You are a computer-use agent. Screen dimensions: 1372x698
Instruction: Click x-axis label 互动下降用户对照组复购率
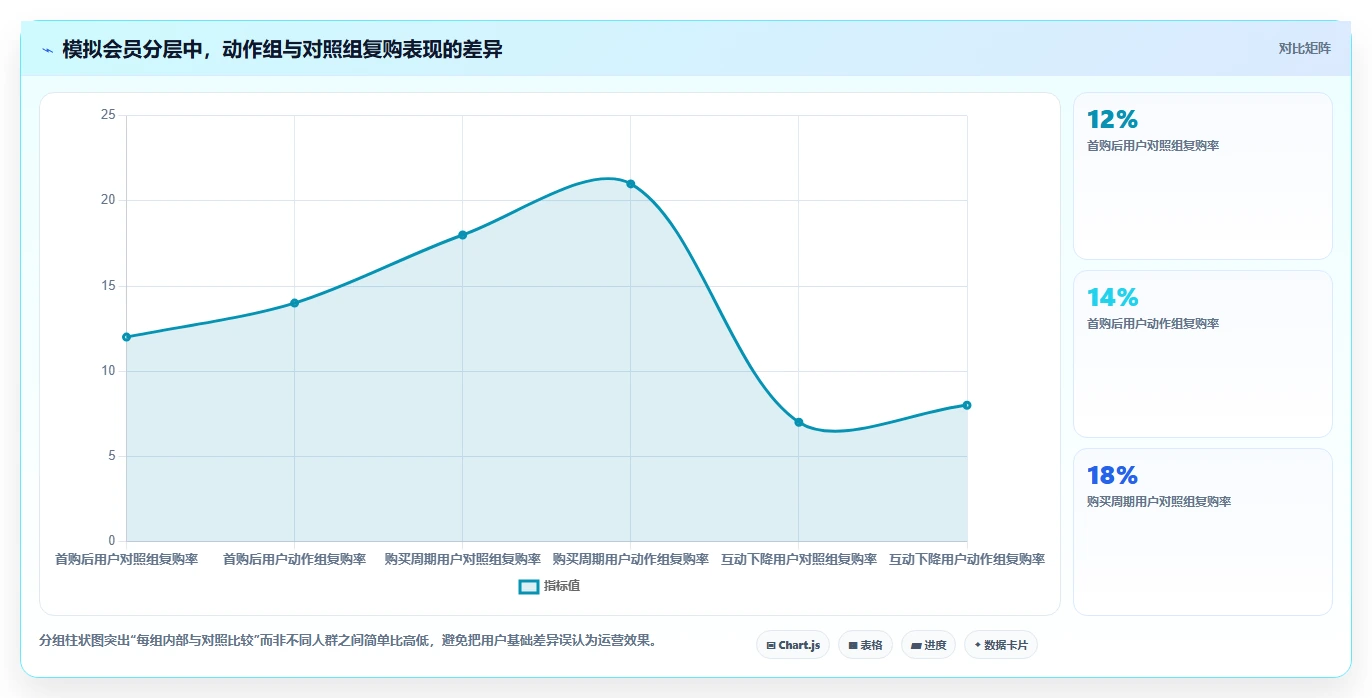798,559
